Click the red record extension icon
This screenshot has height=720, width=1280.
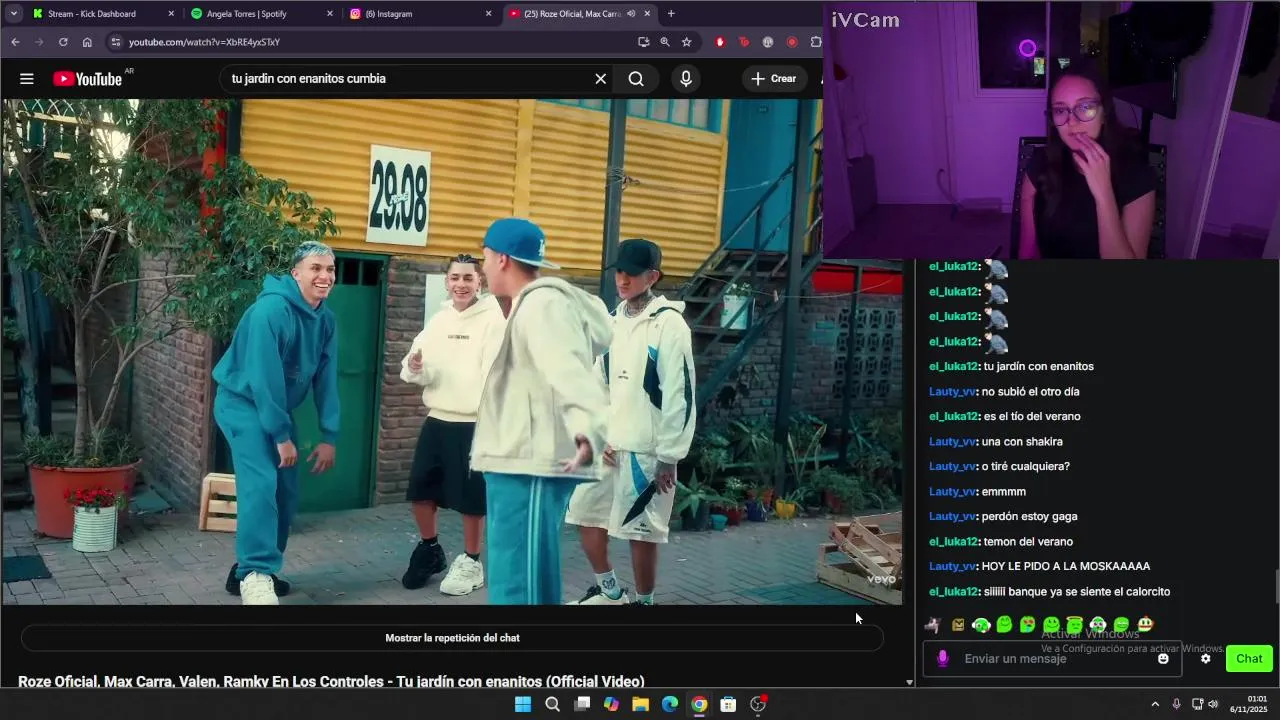coord(792,42)
